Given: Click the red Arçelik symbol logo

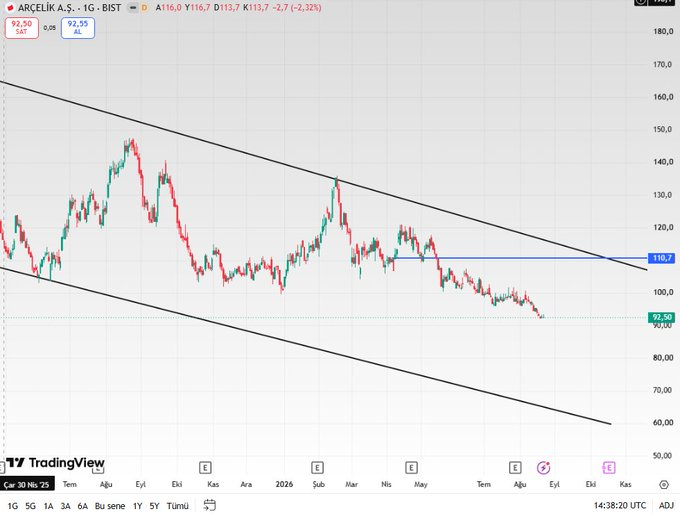Looking at the screenshot, I should (x=10, y=8).
